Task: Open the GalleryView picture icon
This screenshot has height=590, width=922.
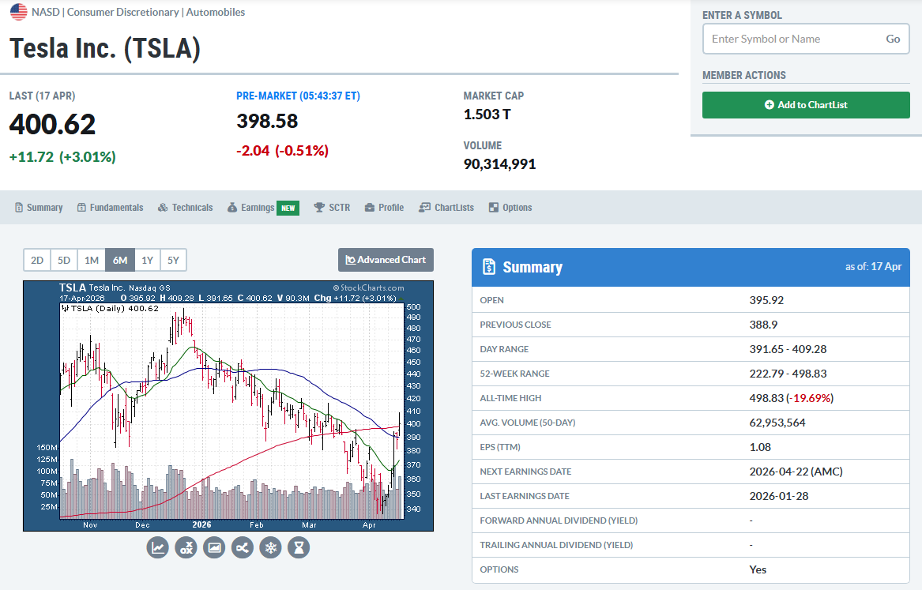Action: [214, 548]
